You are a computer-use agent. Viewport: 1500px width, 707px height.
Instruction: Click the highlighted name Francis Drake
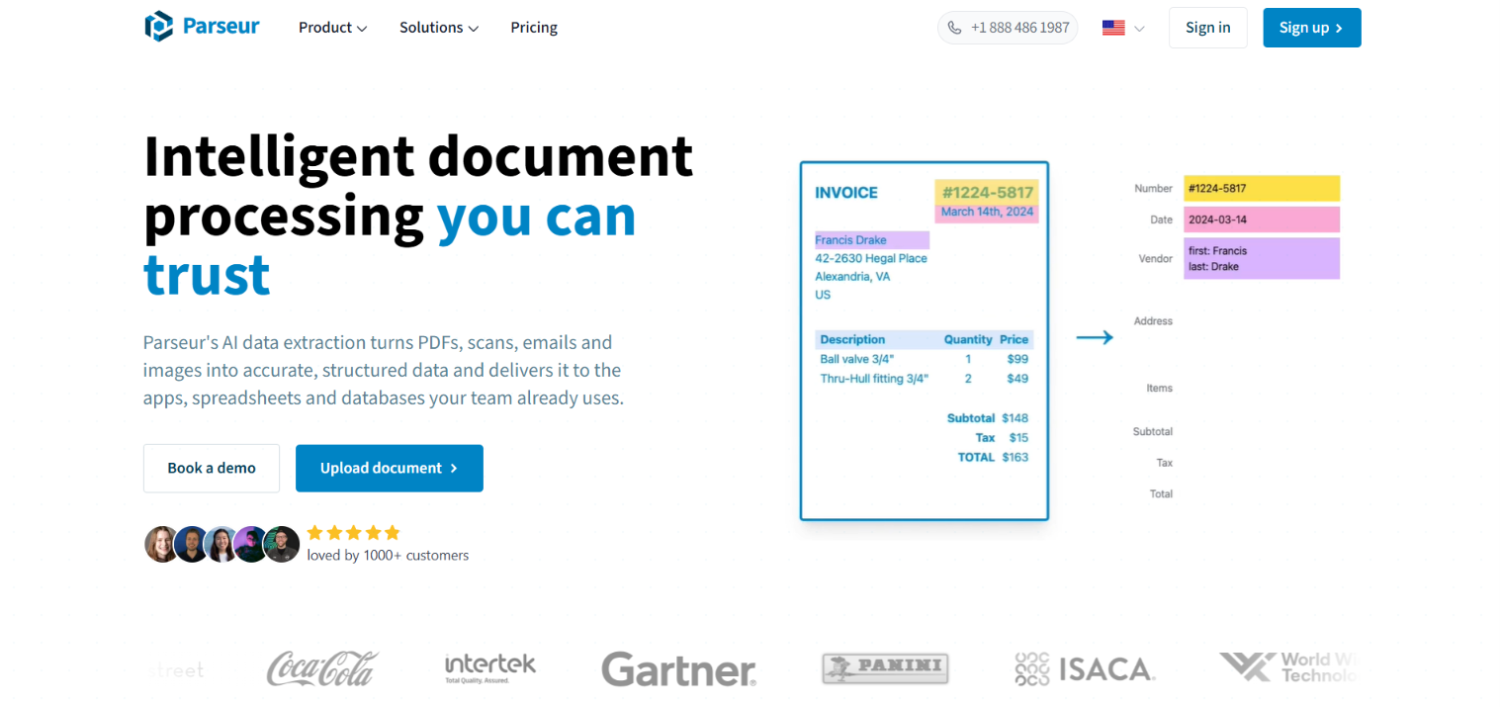(872, 240)
